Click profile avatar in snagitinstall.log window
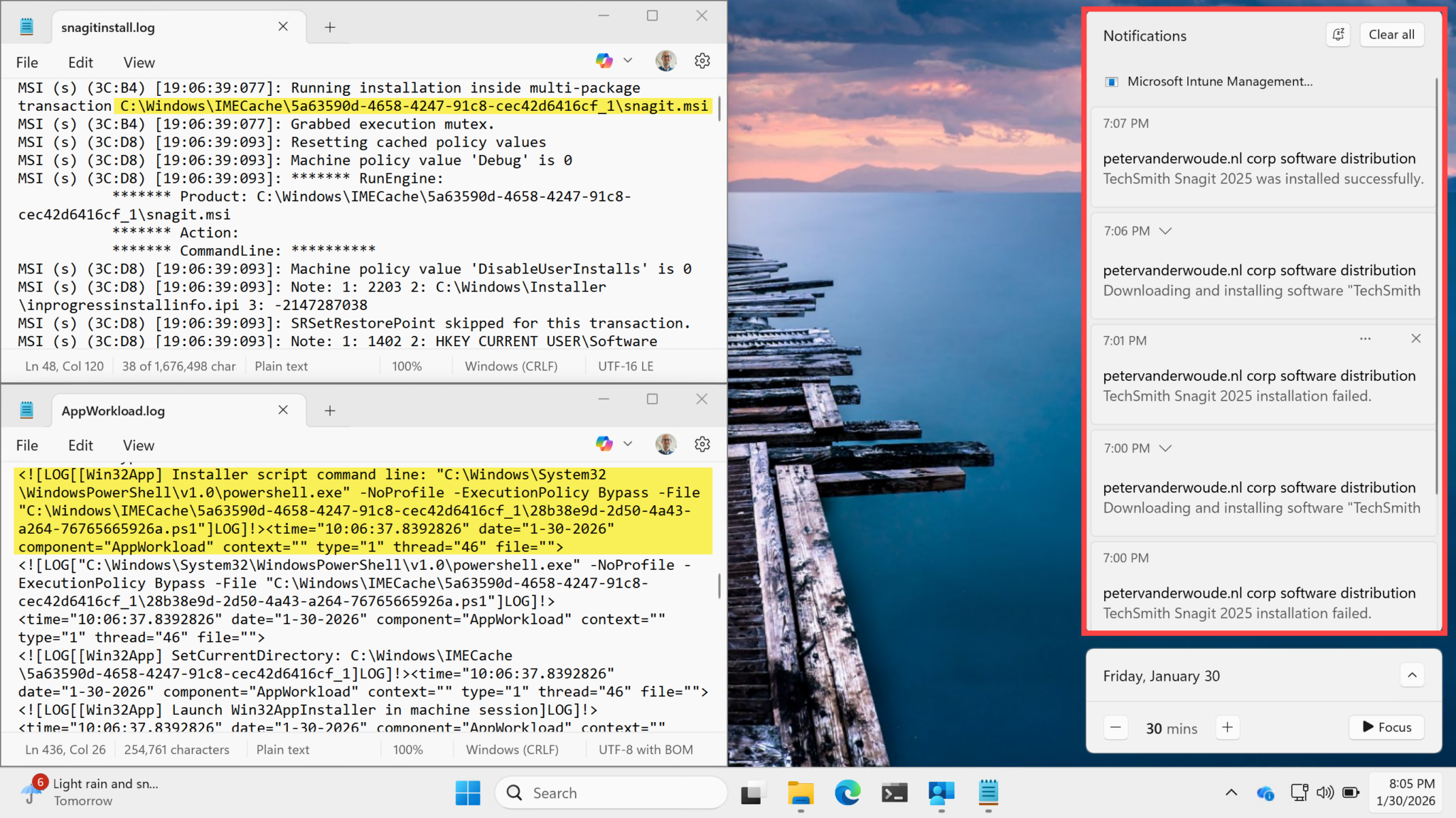The width and height of the screenshot is (1456, 818). point(665,61)
